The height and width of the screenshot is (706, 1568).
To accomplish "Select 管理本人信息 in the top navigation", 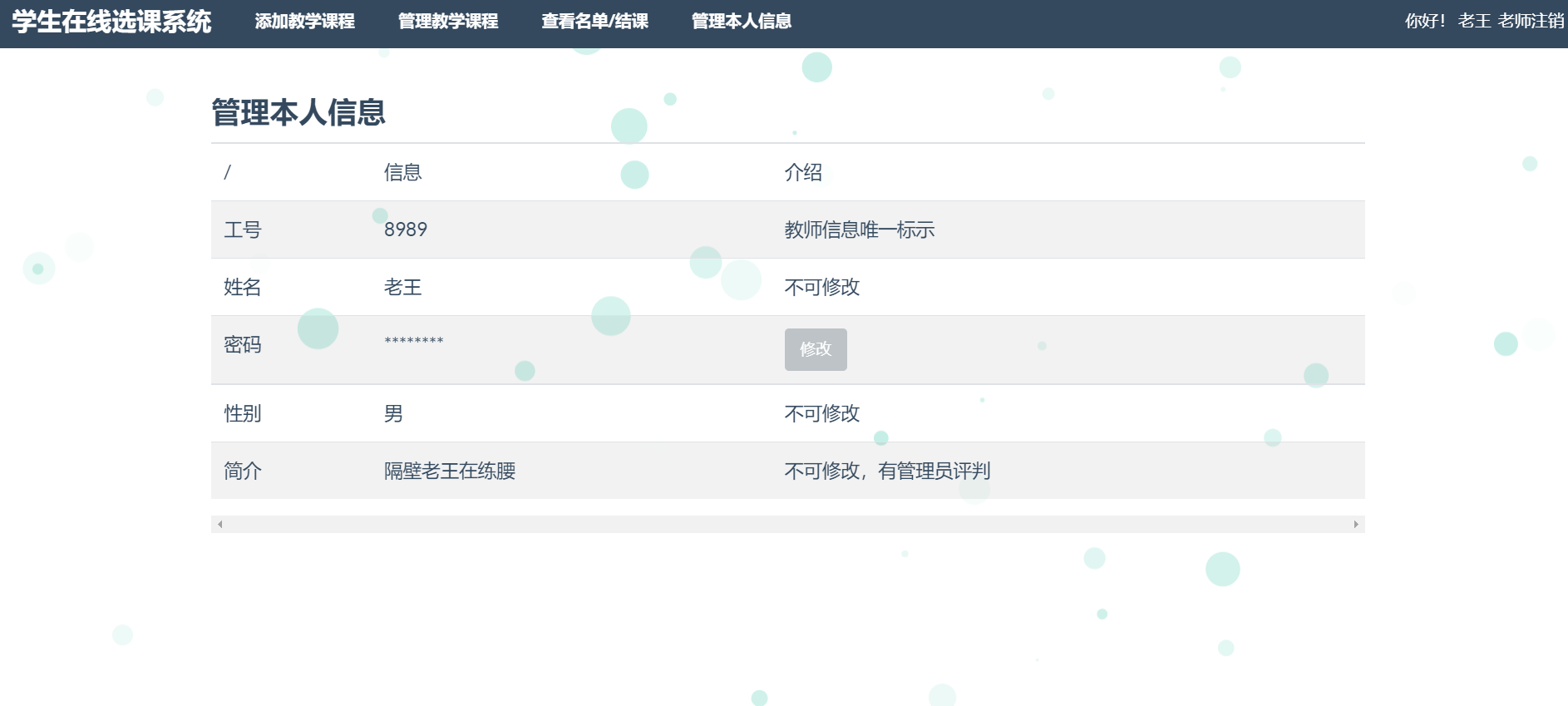I will (741, 22).
